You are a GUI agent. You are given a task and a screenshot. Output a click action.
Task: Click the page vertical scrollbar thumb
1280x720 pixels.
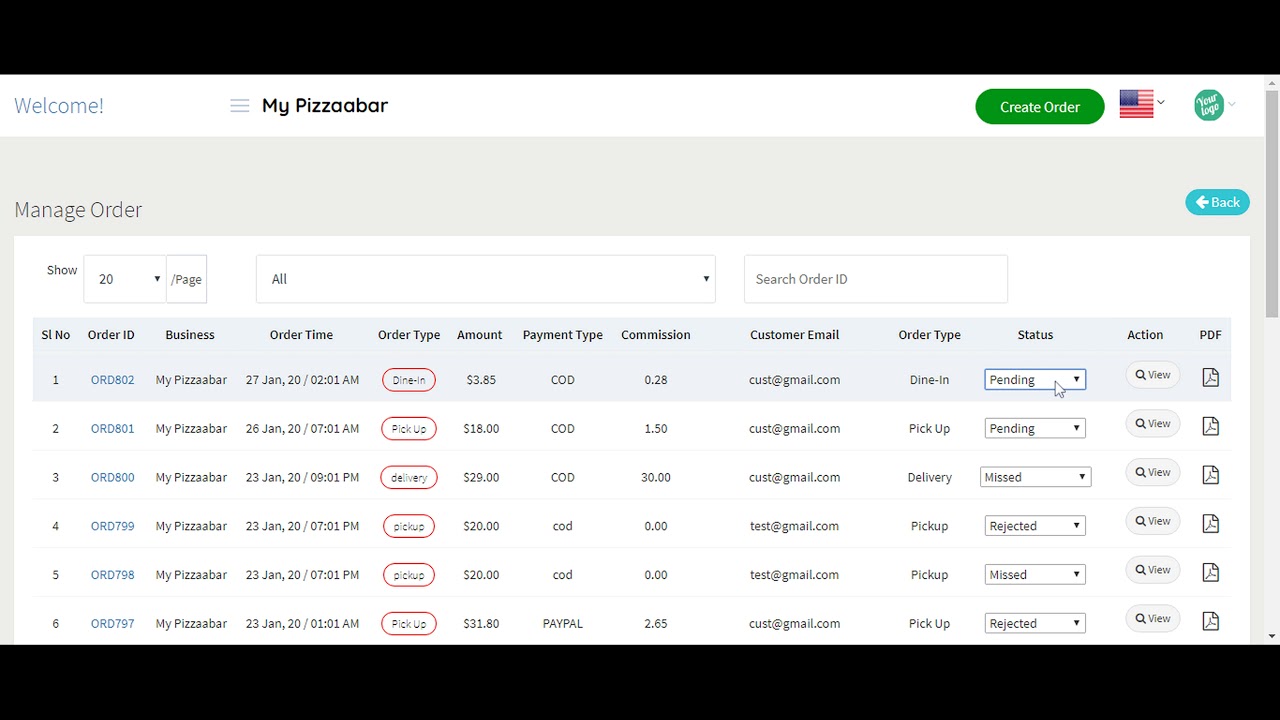[1272, 204]
